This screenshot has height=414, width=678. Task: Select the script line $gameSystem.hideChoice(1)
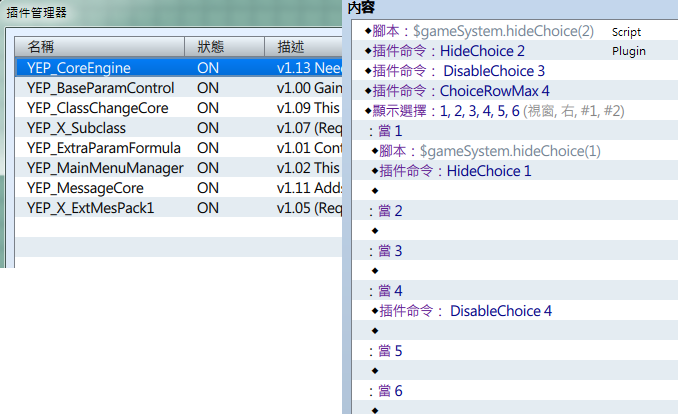coord(515,151)
